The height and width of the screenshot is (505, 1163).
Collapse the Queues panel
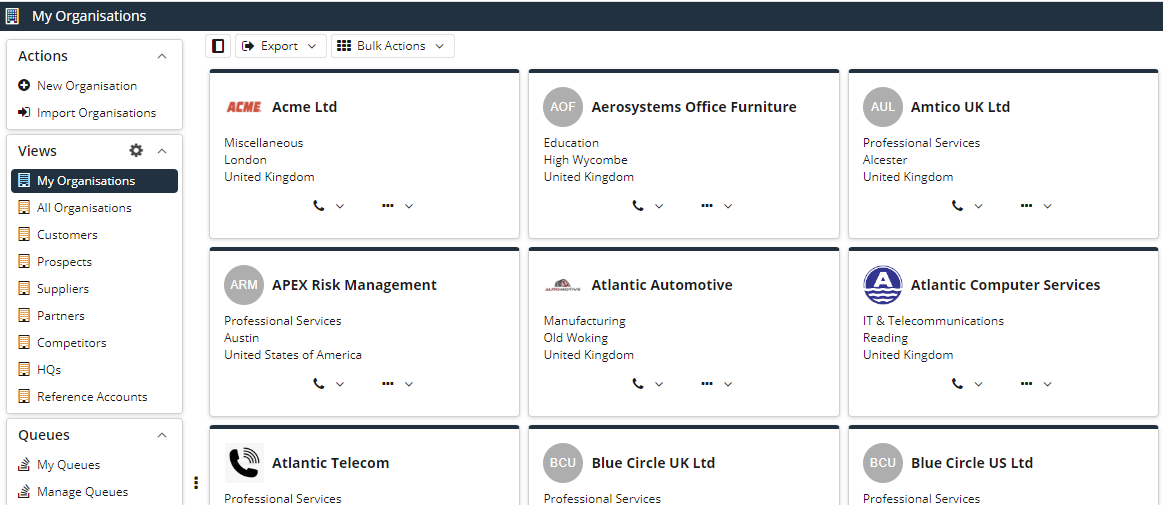point(162,435)
